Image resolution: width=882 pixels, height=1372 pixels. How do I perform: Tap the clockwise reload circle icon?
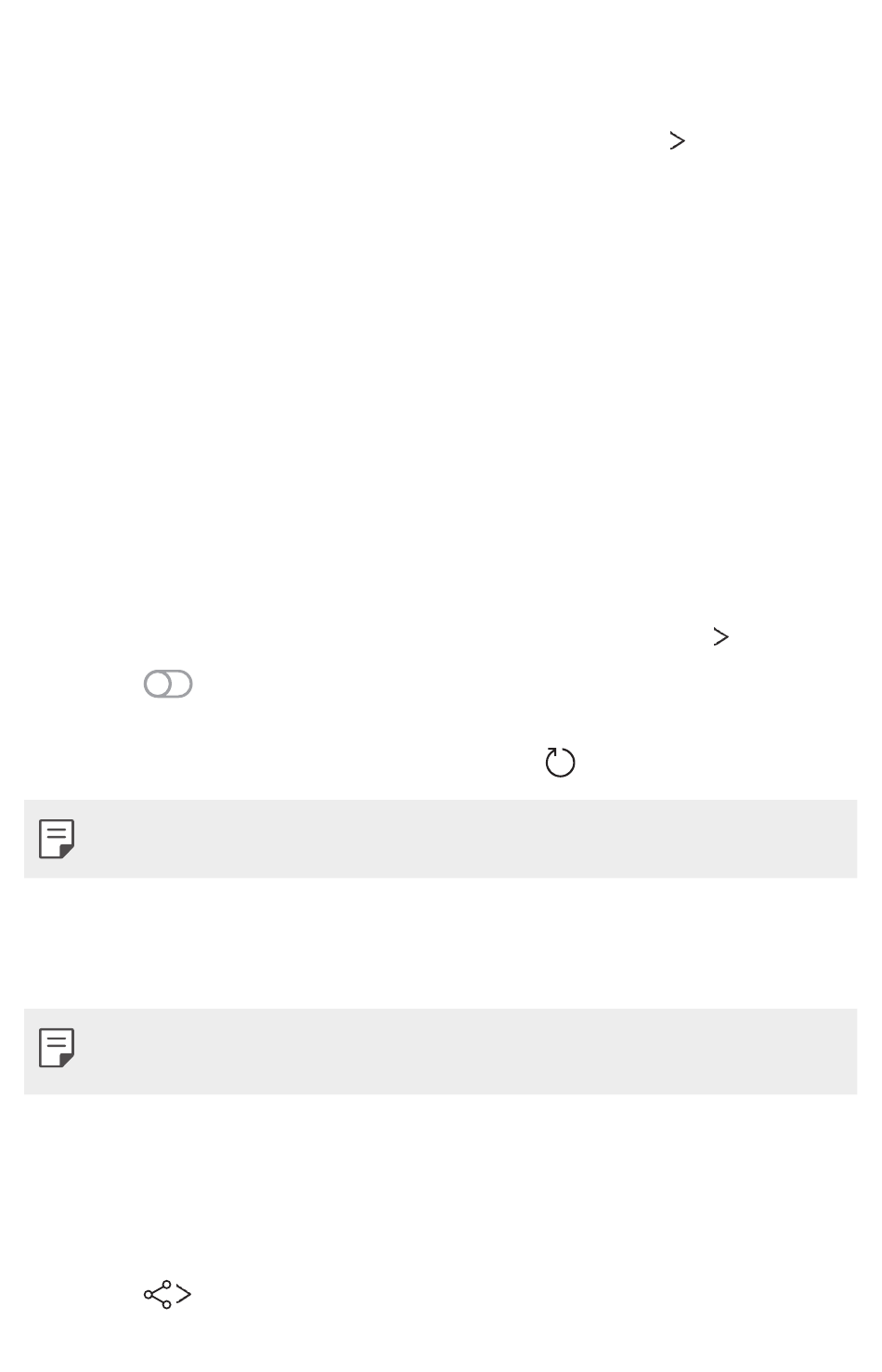click(560, 763)
